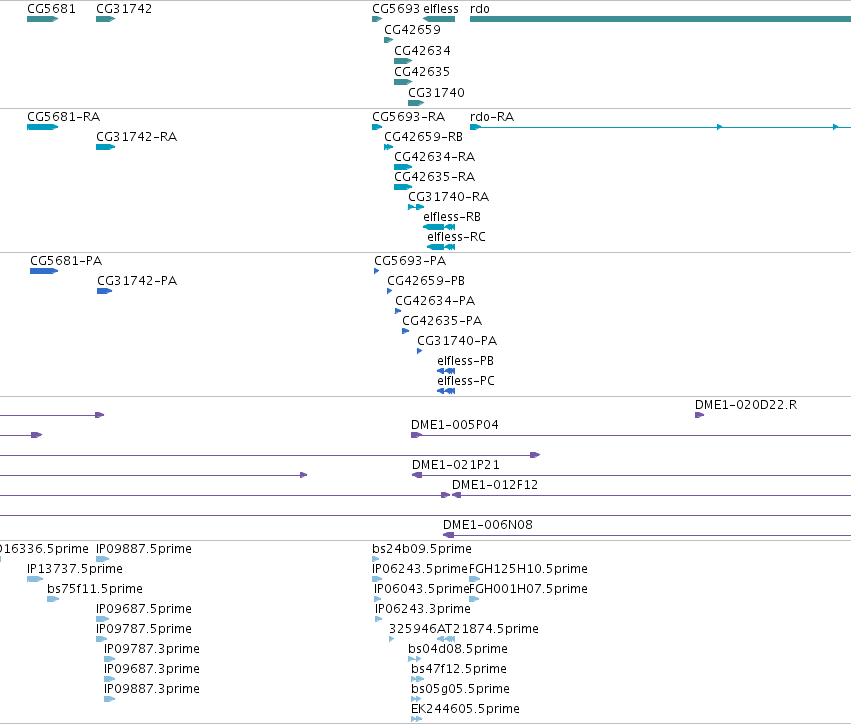
Task: Click the IP09687.5prime EST label
Action: pyautogui.click(x=144, y=609)
